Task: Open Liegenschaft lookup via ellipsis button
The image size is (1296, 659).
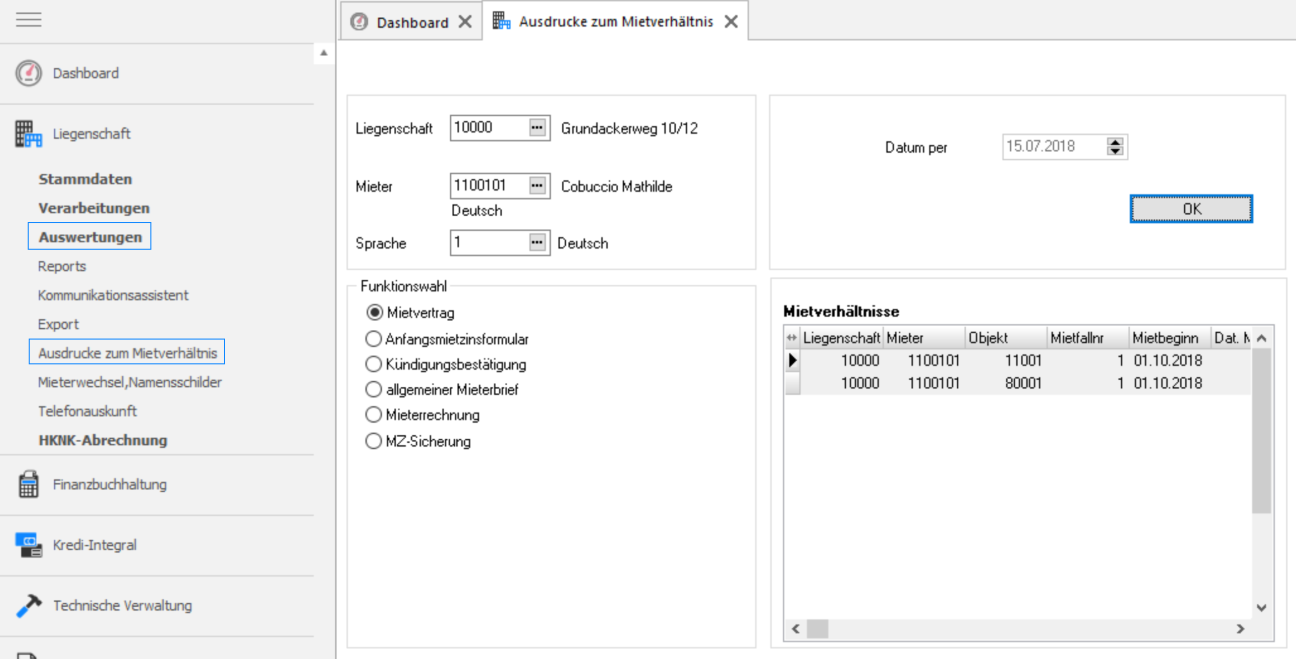Action: coord(538,128)
